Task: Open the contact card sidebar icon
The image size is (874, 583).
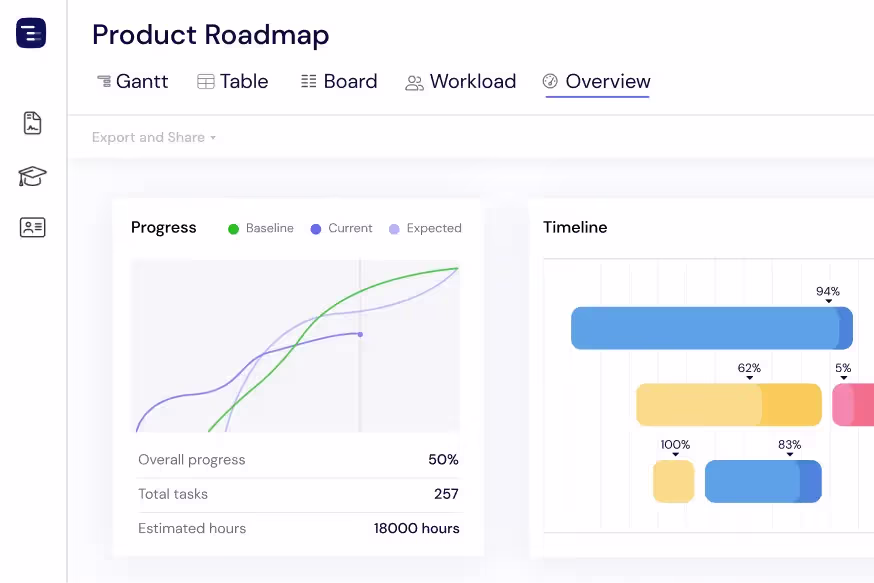Action: click(x=32, y=227)
